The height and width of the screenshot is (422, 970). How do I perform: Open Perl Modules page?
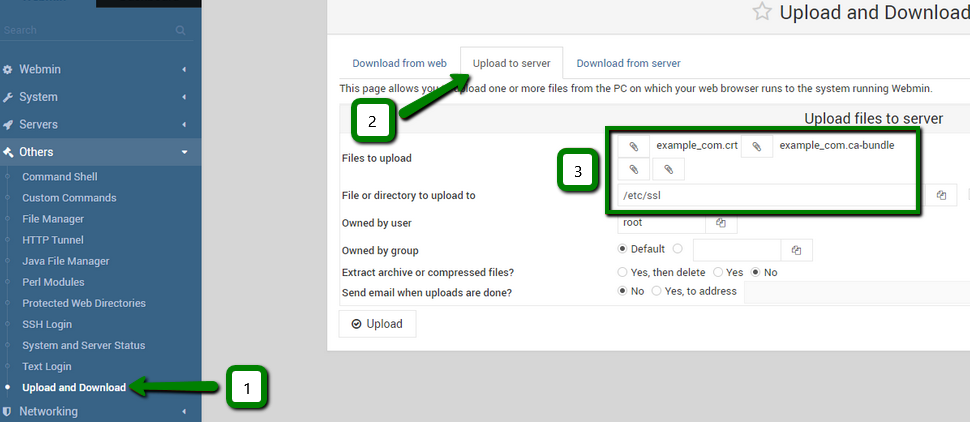53,282
